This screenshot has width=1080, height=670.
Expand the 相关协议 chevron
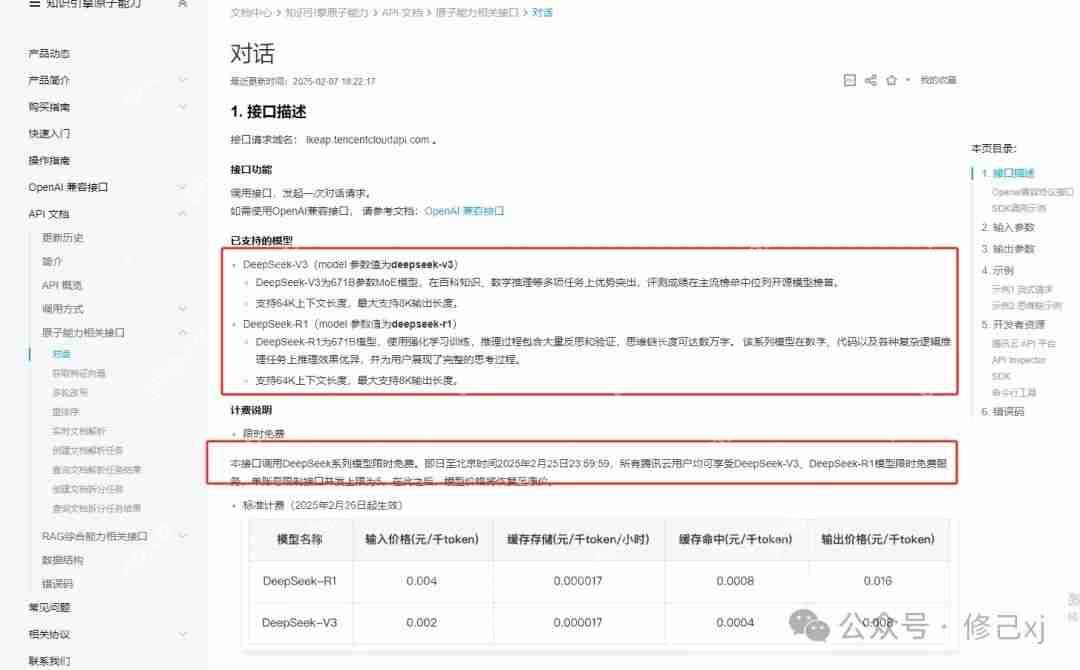(183, 634)
